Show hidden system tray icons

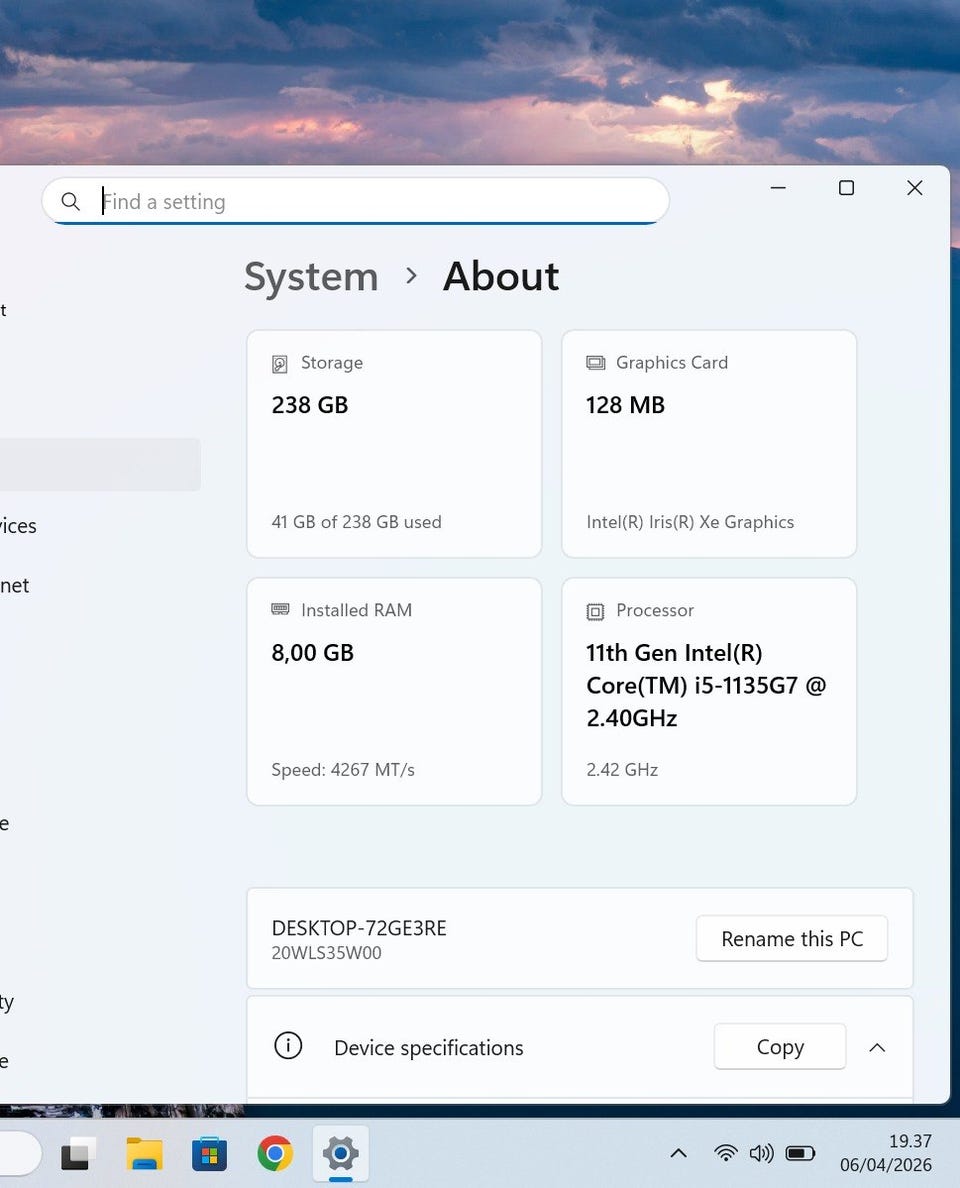[x=678, y=1153]
